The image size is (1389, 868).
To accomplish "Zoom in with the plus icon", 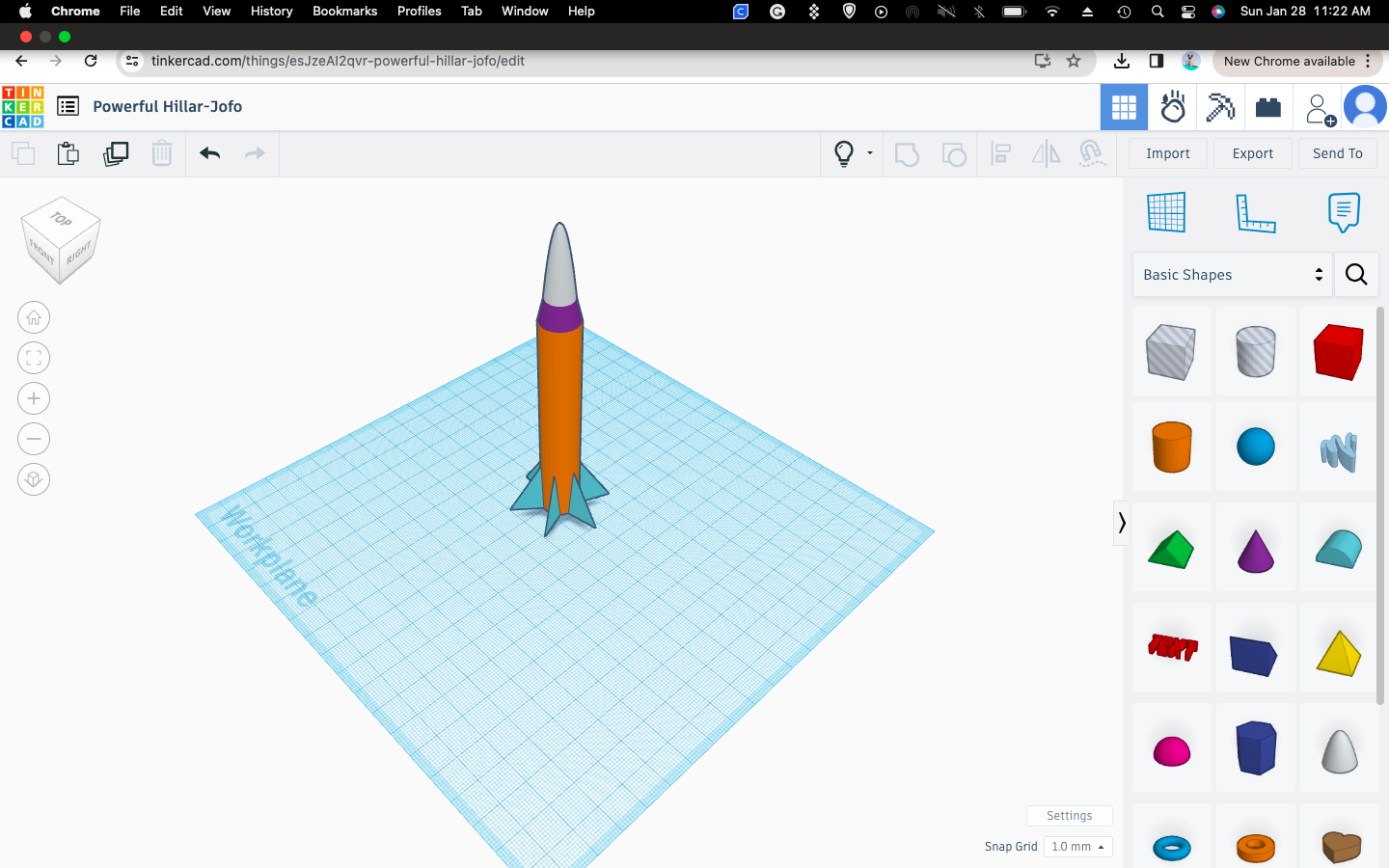I will (34, 398).
